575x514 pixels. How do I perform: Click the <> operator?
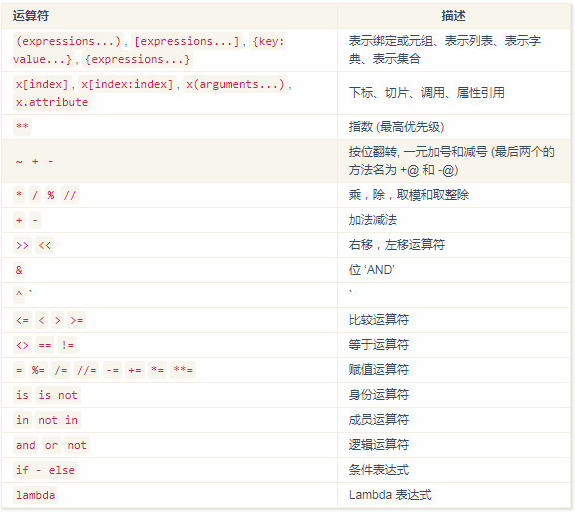tap(22, 345)
